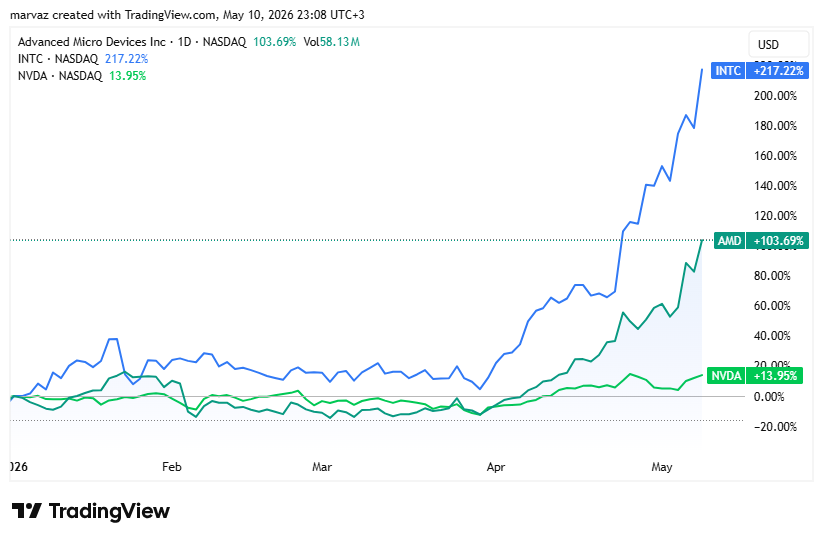The height and width of the screenshot is (541, 823).
Task: Click the 180.00% price axis label
Action: pyautogui.click(x=775, y=125)
